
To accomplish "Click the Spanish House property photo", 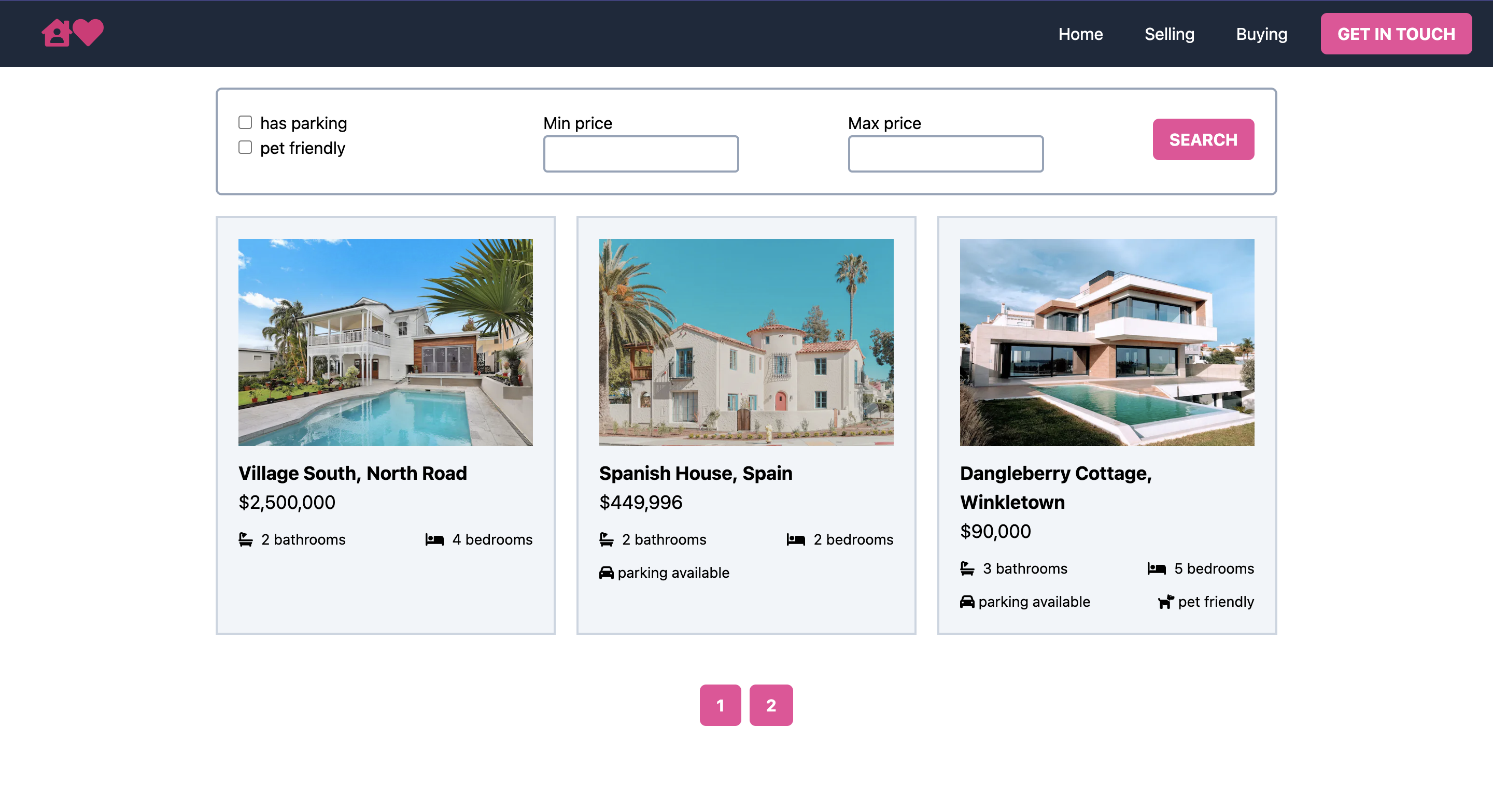I will tap(746, 343).
